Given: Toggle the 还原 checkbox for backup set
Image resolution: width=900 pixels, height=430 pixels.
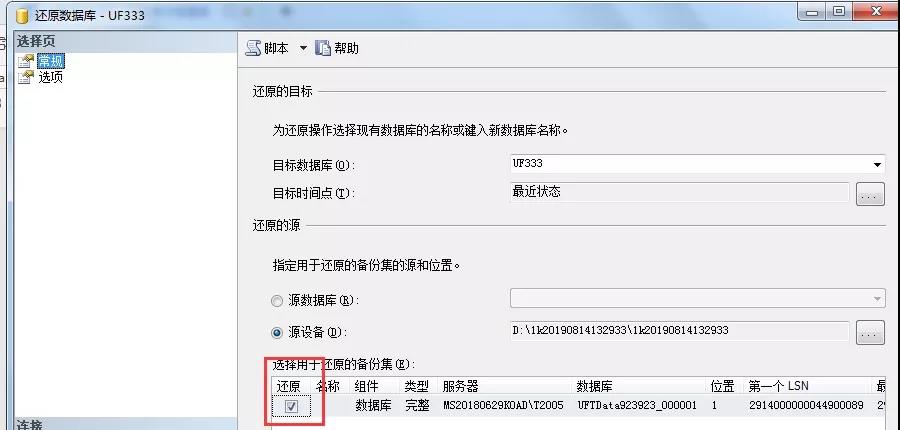Looking at the screenshot, I should [x=292, y=406].
